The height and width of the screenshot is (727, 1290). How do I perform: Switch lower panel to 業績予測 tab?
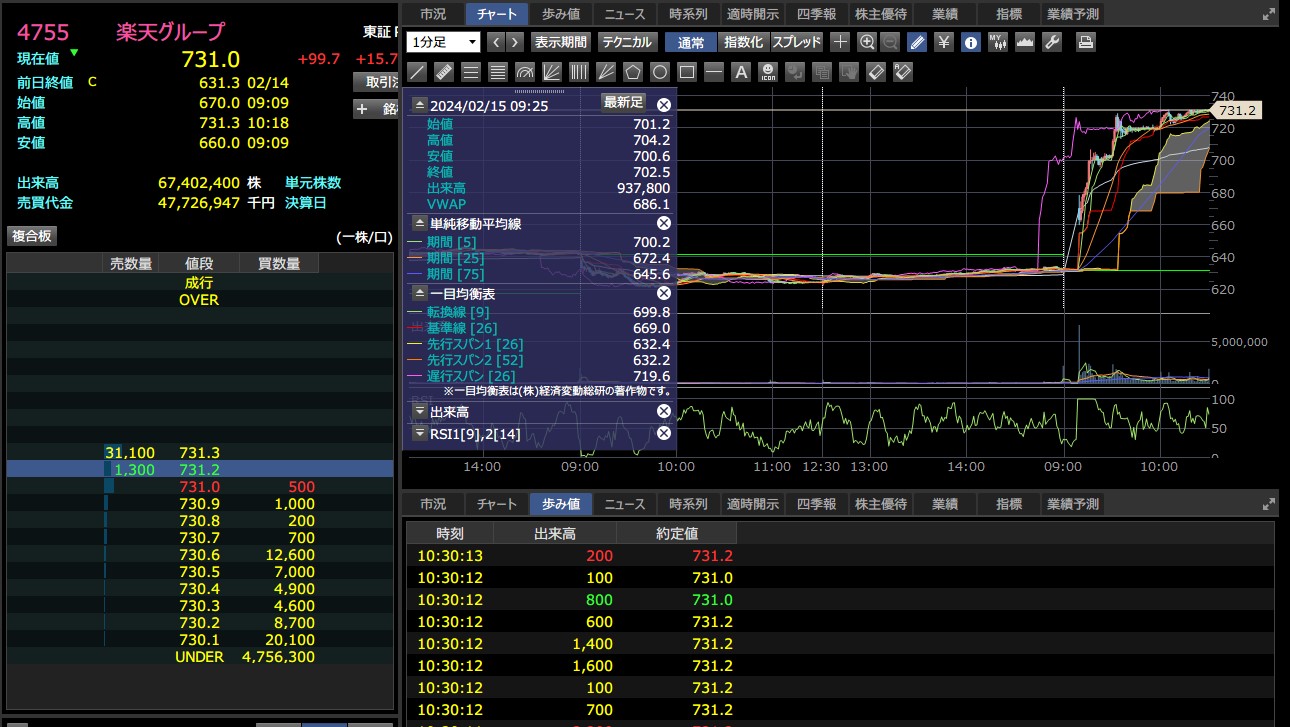[1073, 504]
